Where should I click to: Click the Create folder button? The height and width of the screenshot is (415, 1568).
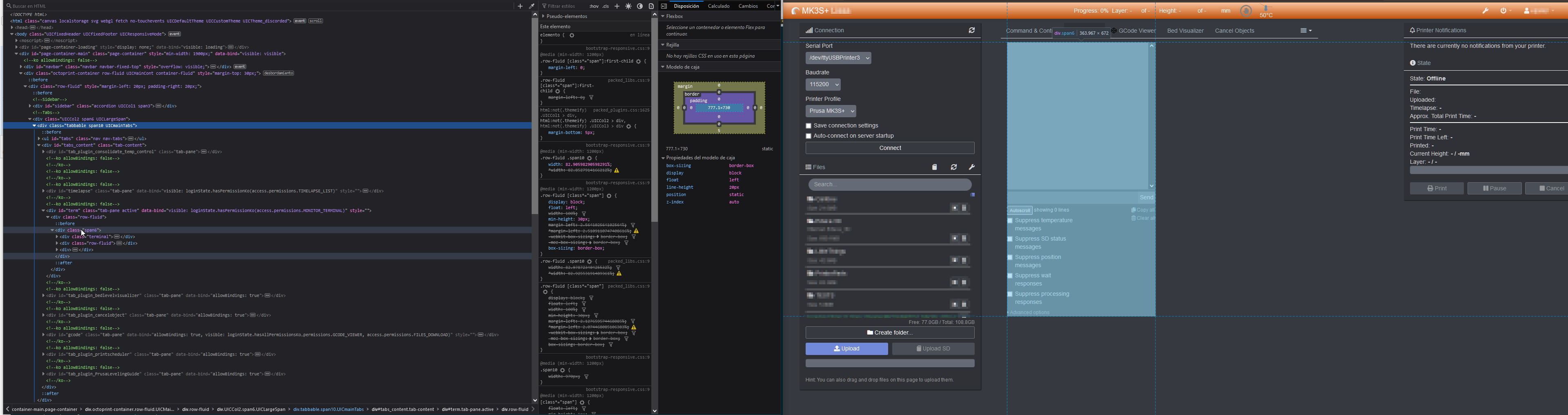(889, 333)
